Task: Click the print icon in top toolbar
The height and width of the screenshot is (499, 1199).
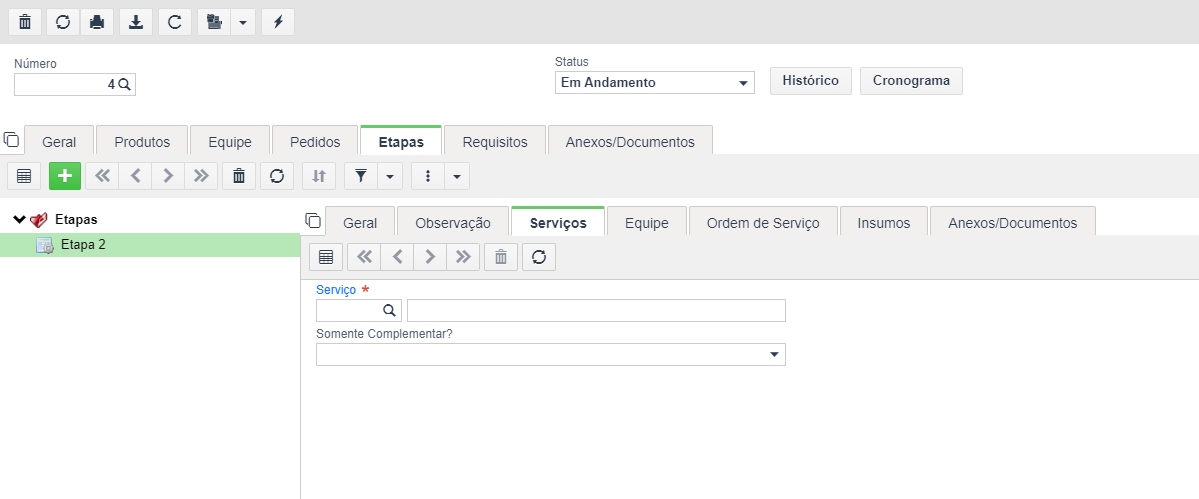Action: [97, 22]
